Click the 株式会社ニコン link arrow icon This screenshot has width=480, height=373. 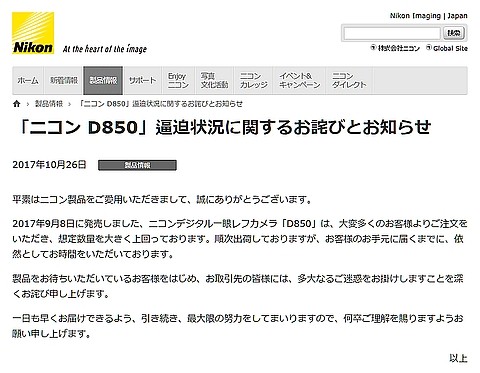[373, 48]
